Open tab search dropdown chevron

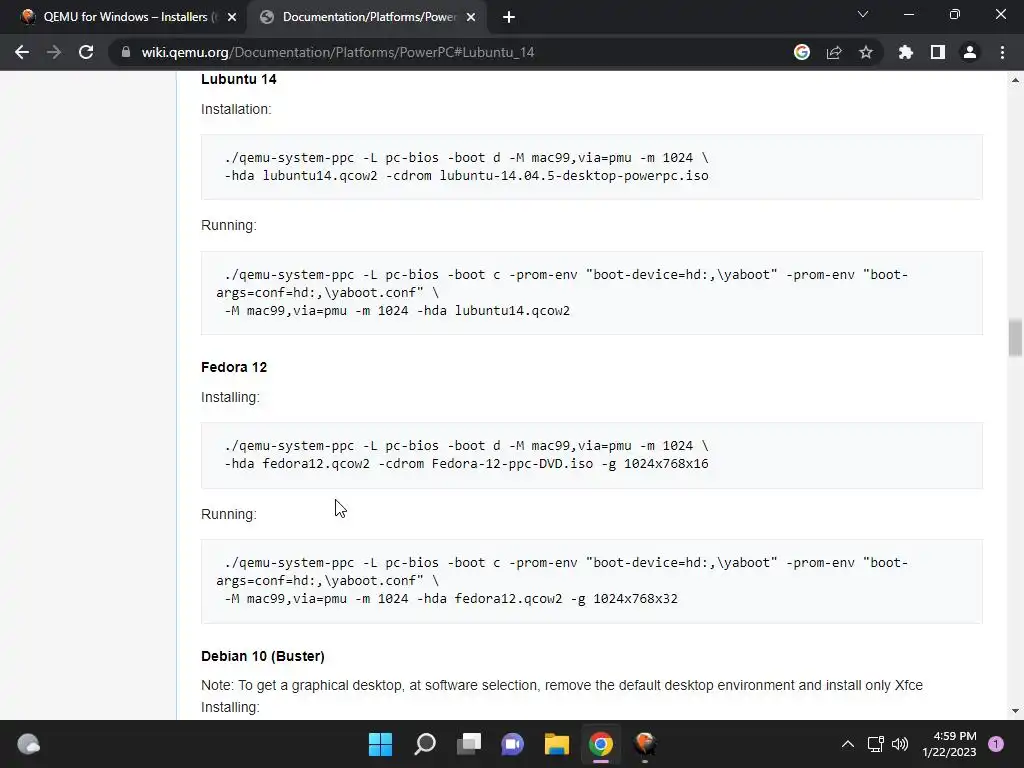click(863, 14)
